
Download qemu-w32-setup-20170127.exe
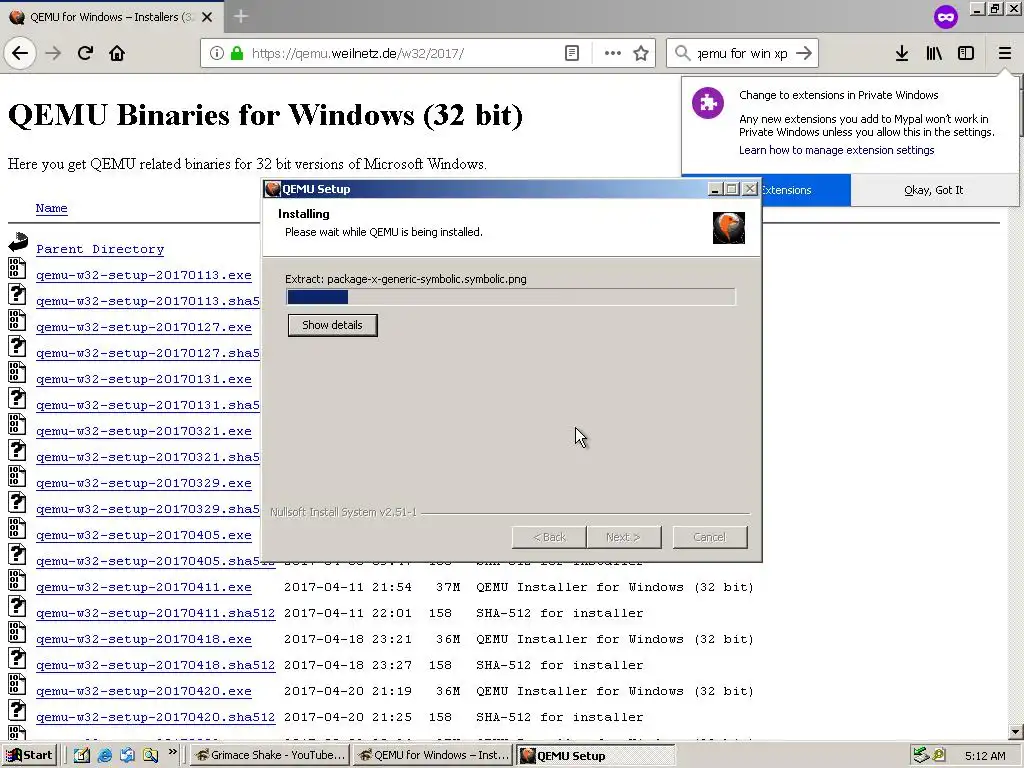(x=144, y=327)
